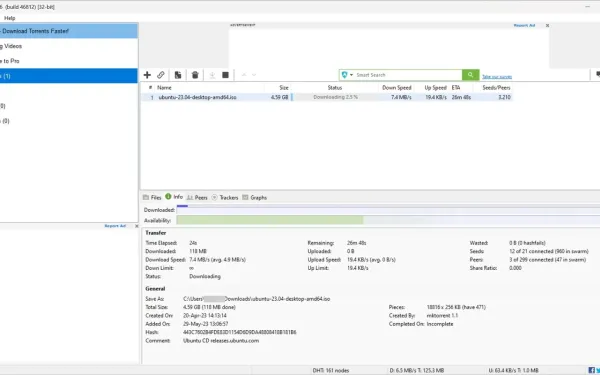Sort by the ETA column header
Viewport: 600px width, 375px height.
[x=455, y=88]
